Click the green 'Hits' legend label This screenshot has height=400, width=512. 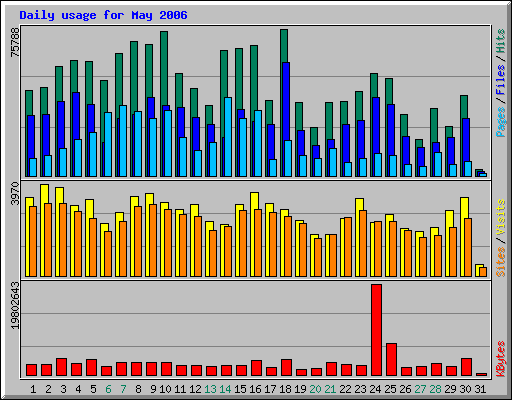click(x=500, y=41)
